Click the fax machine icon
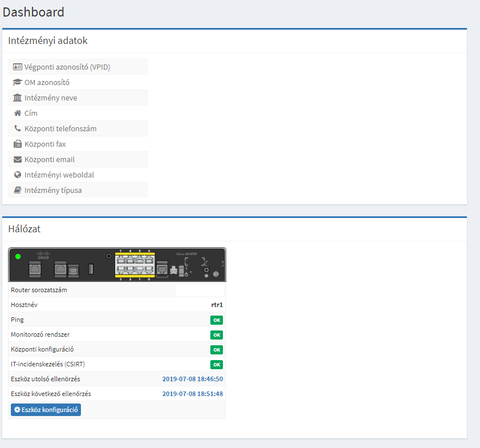Image resolution: width=480 pixels, height=448 pixels. [x=18, y=144]
